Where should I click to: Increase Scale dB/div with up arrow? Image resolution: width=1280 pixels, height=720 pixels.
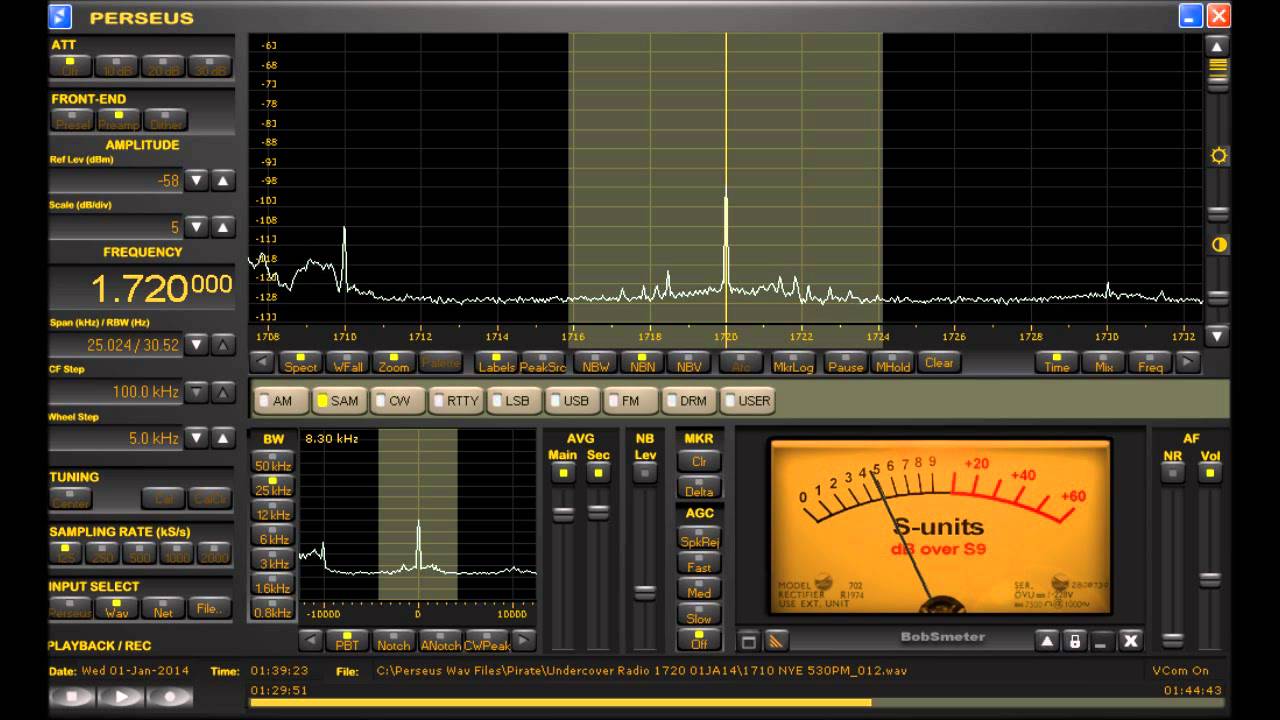pos(224,227)
